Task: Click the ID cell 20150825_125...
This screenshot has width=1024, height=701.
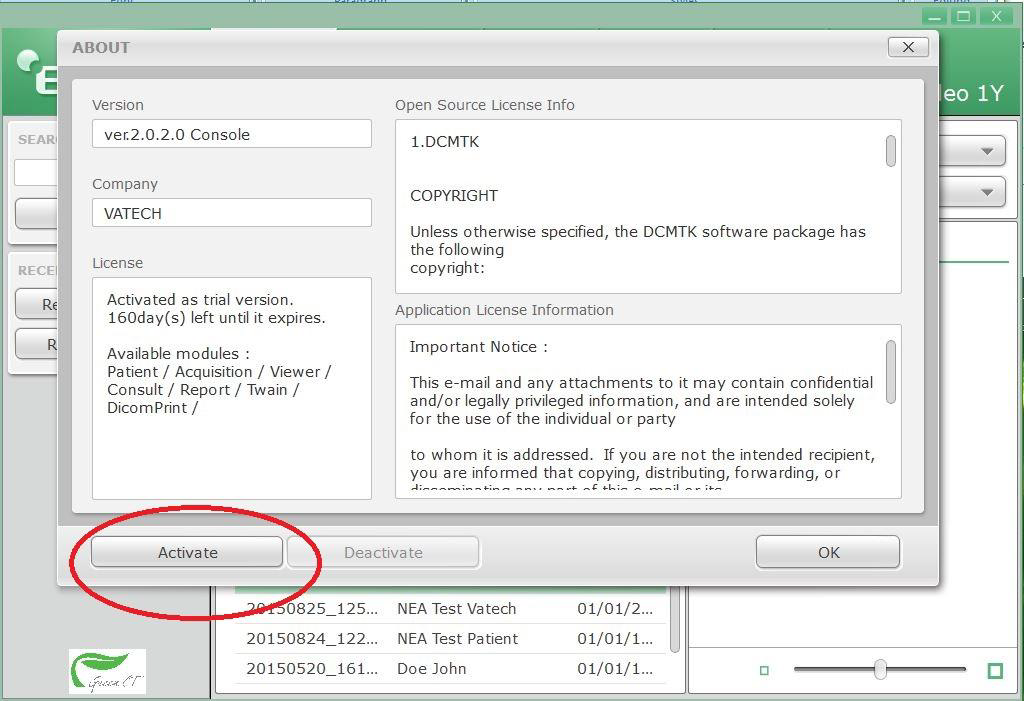Action: (312, 609)
